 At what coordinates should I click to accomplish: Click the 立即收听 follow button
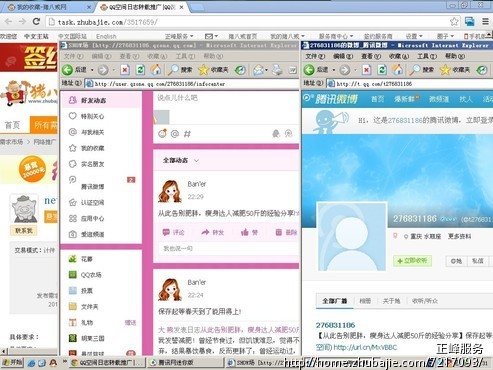412,261
